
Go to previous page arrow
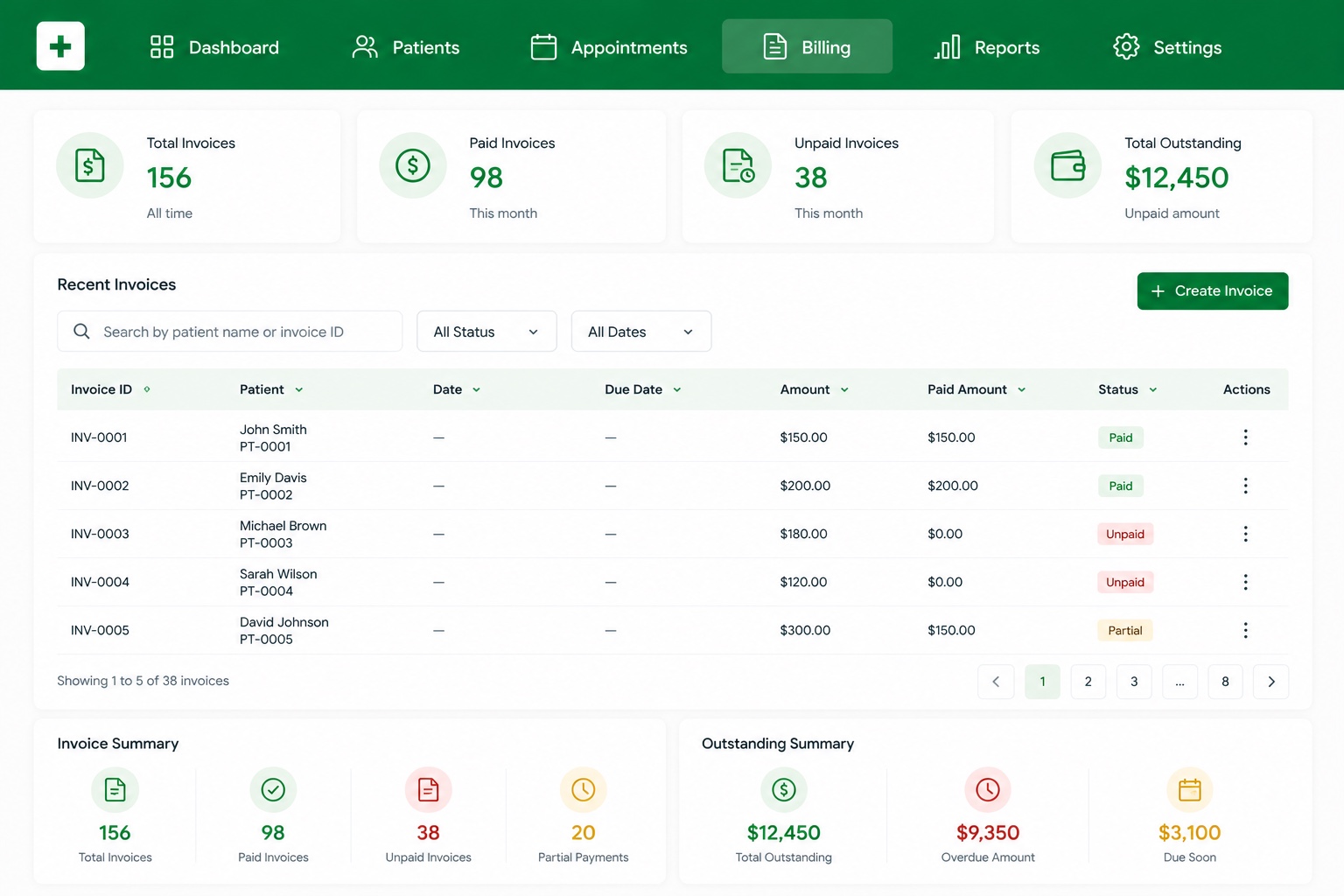(x=996, y=682)
